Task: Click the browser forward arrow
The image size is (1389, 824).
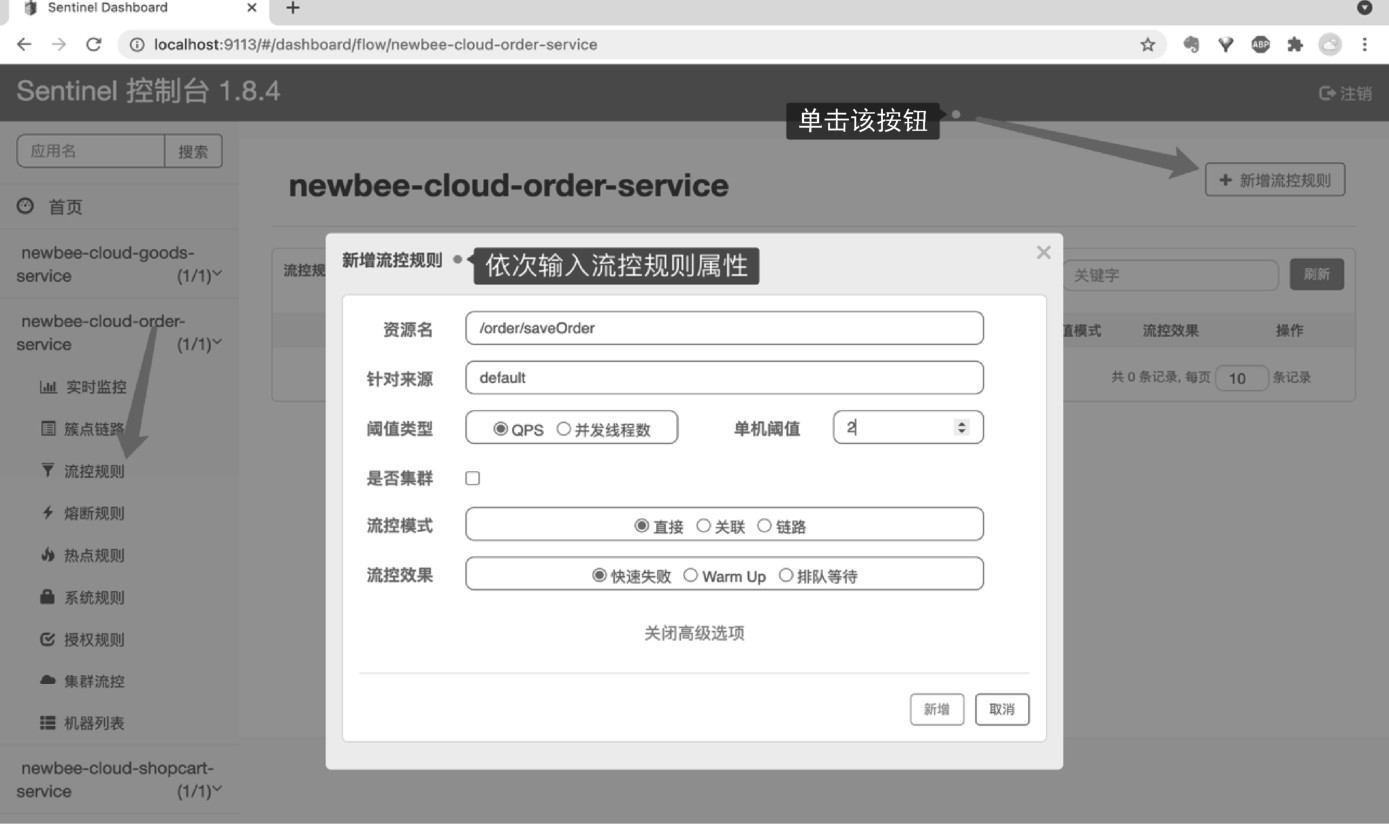Action: pyautogui.click(x=59, y=44)
